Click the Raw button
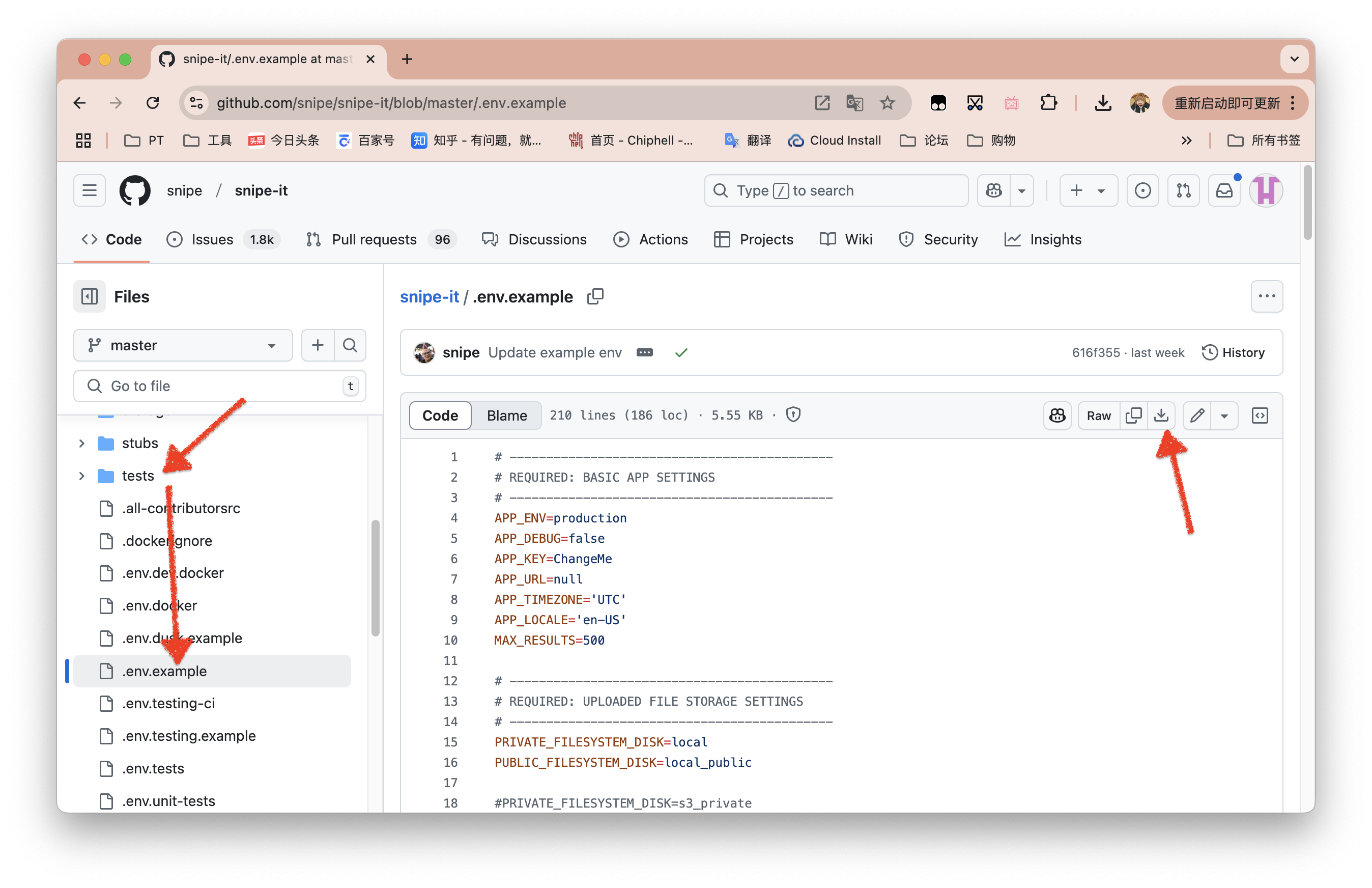Image resolution: width=1372 pixels, height=888 pixels. point(1098,415)
